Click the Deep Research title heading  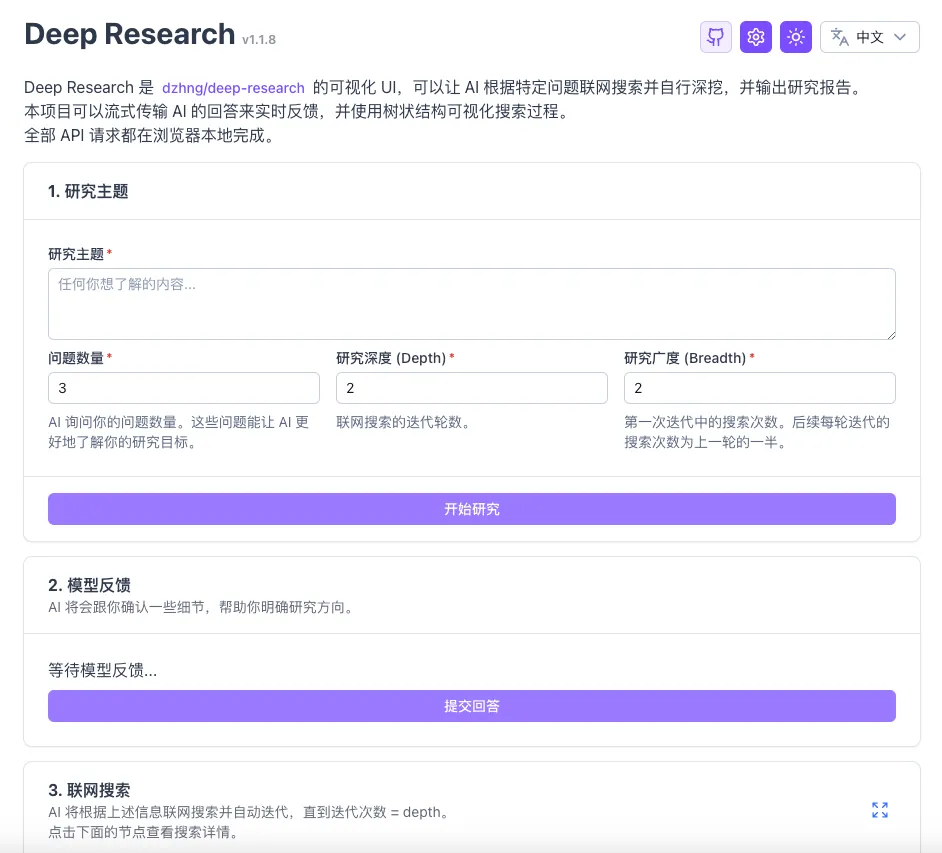(130, 34)
